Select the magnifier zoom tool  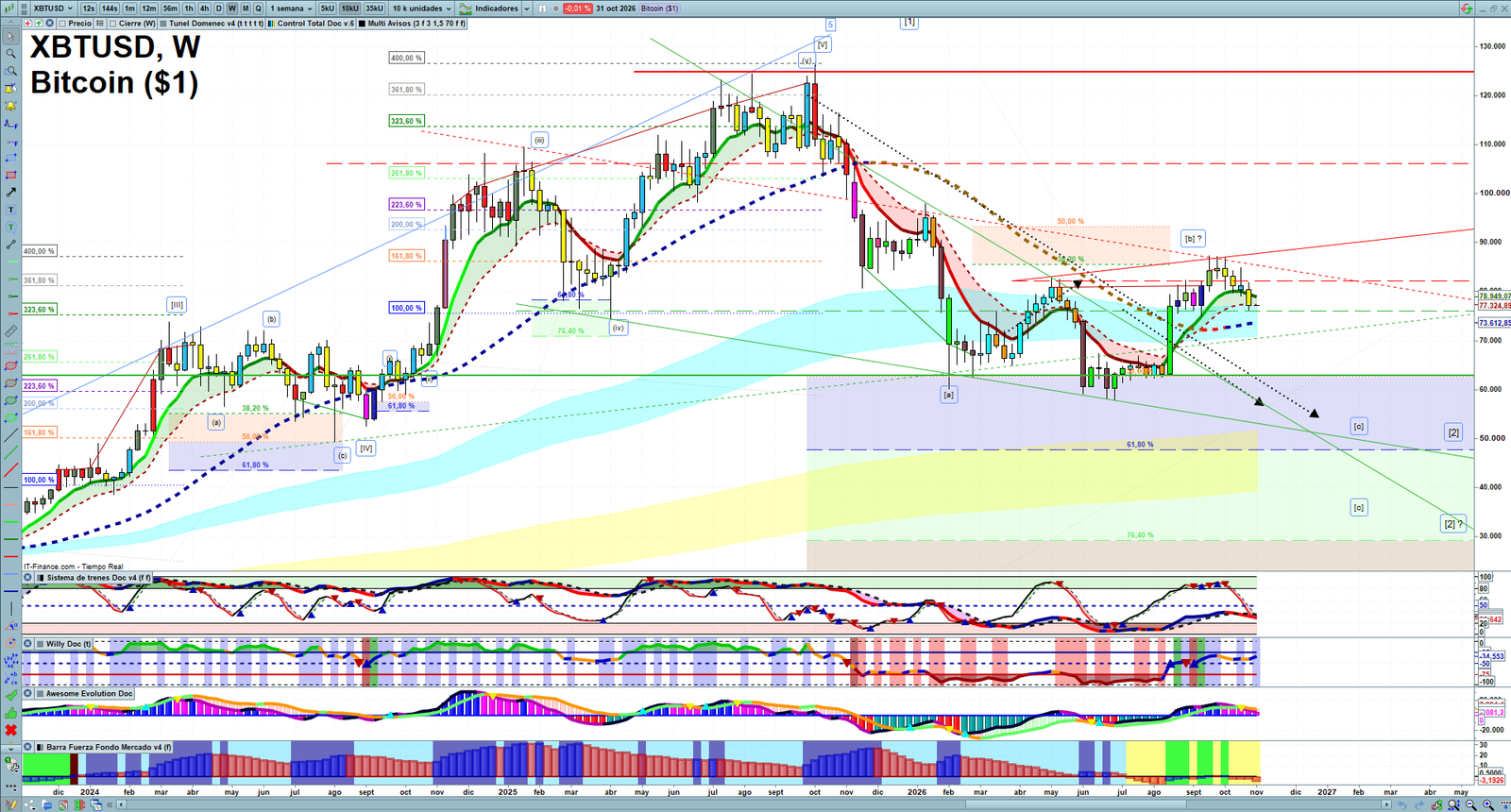(10, 54)
